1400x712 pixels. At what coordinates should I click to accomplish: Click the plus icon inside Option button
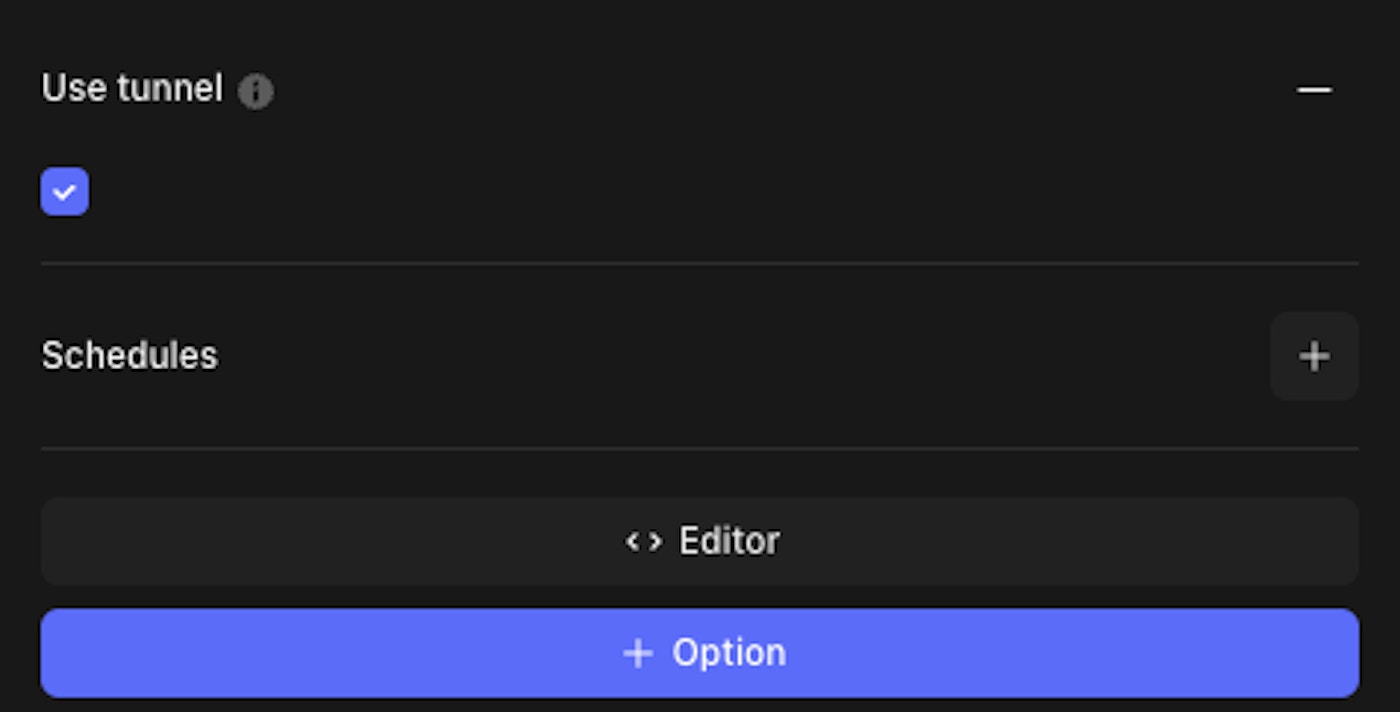point(638,654)
